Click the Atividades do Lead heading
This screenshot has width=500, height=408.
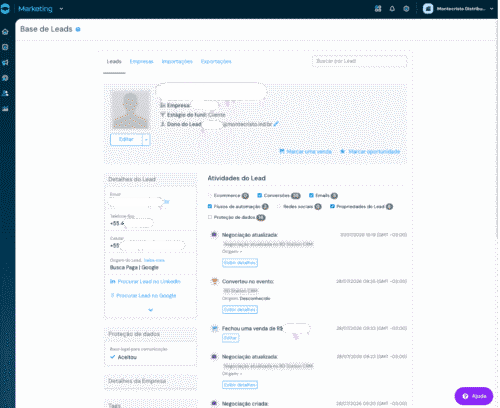pos(237,178)
